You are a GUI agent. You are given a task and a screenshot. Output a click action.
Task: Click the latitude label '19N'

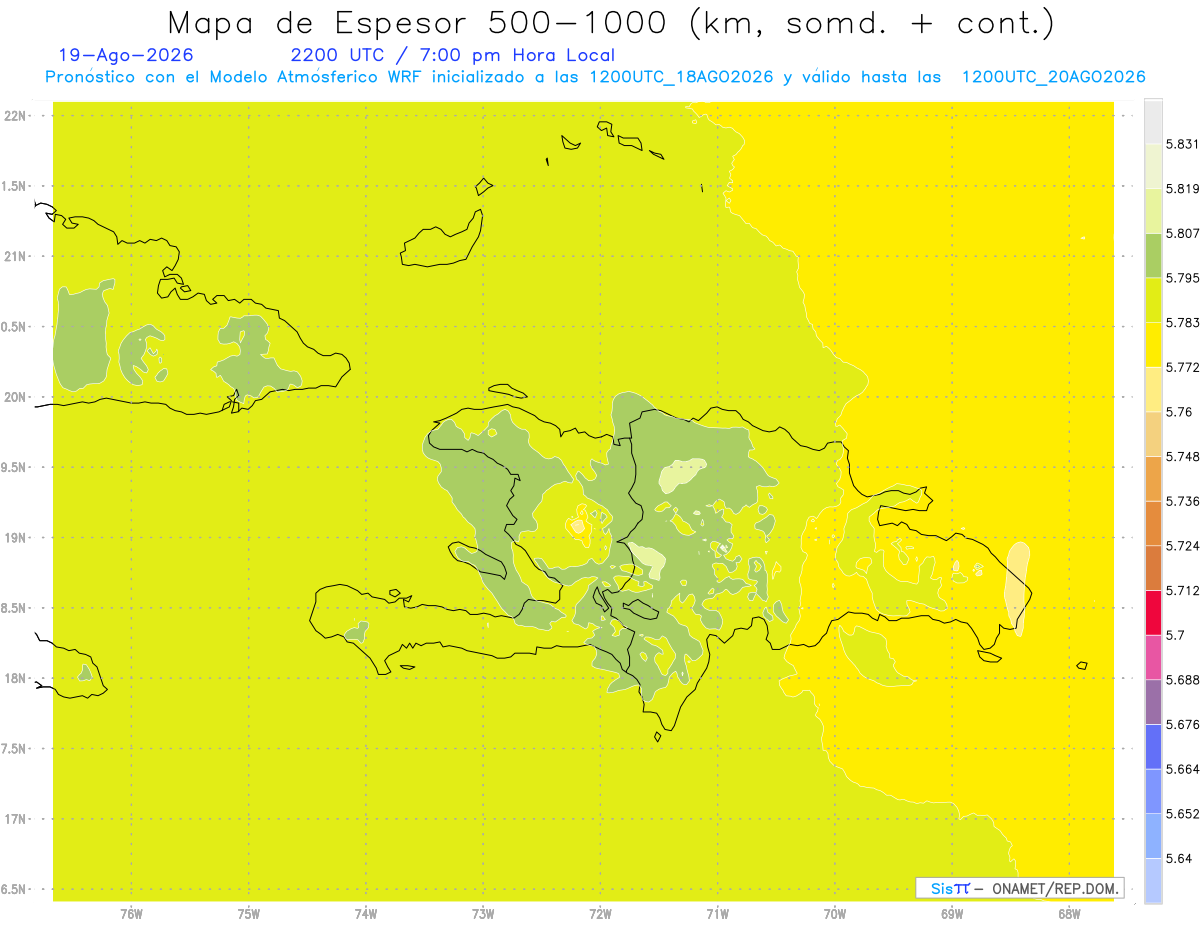(16, 538)
